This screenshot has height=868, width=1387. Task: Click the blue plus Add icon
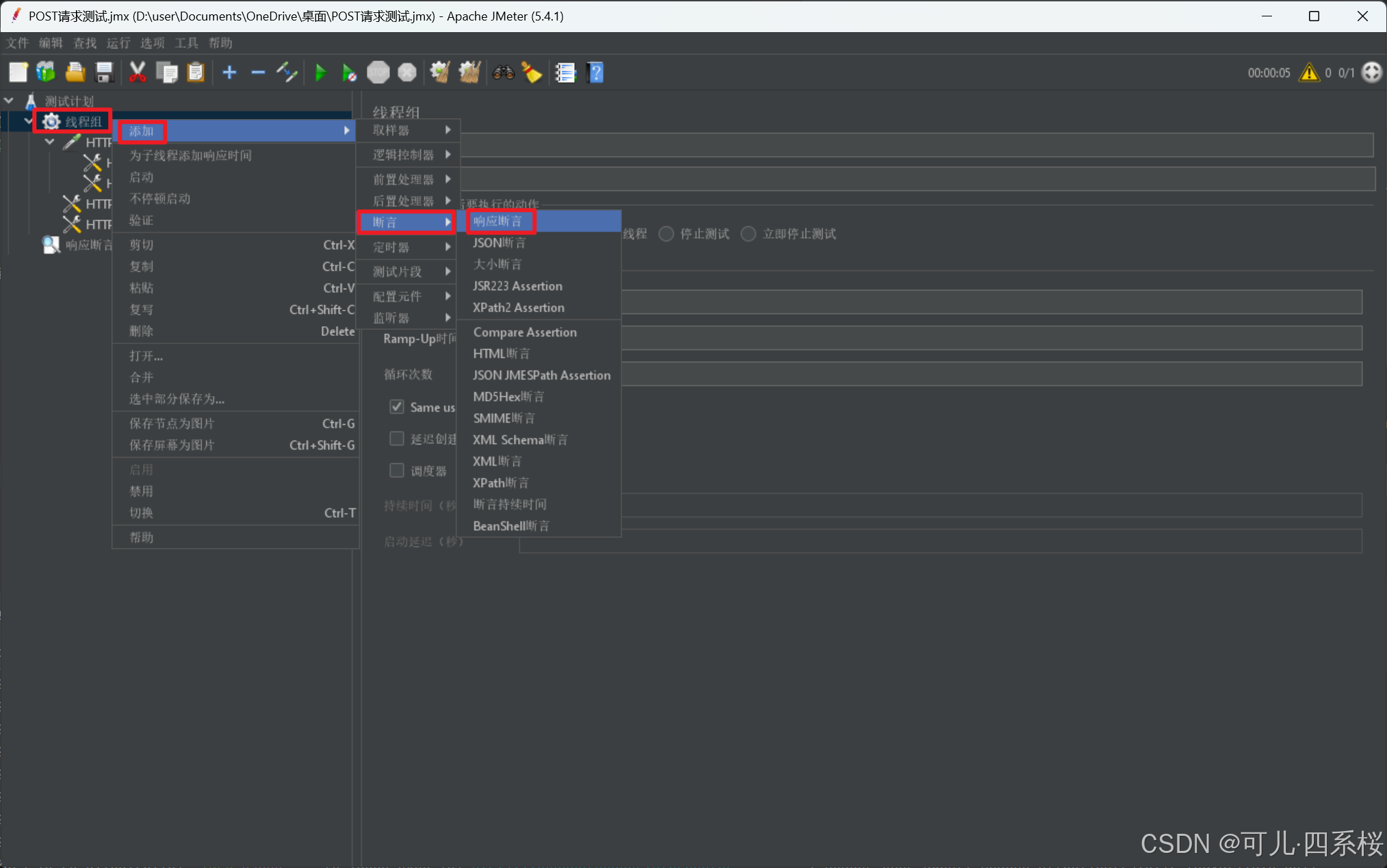coord(229,73)
